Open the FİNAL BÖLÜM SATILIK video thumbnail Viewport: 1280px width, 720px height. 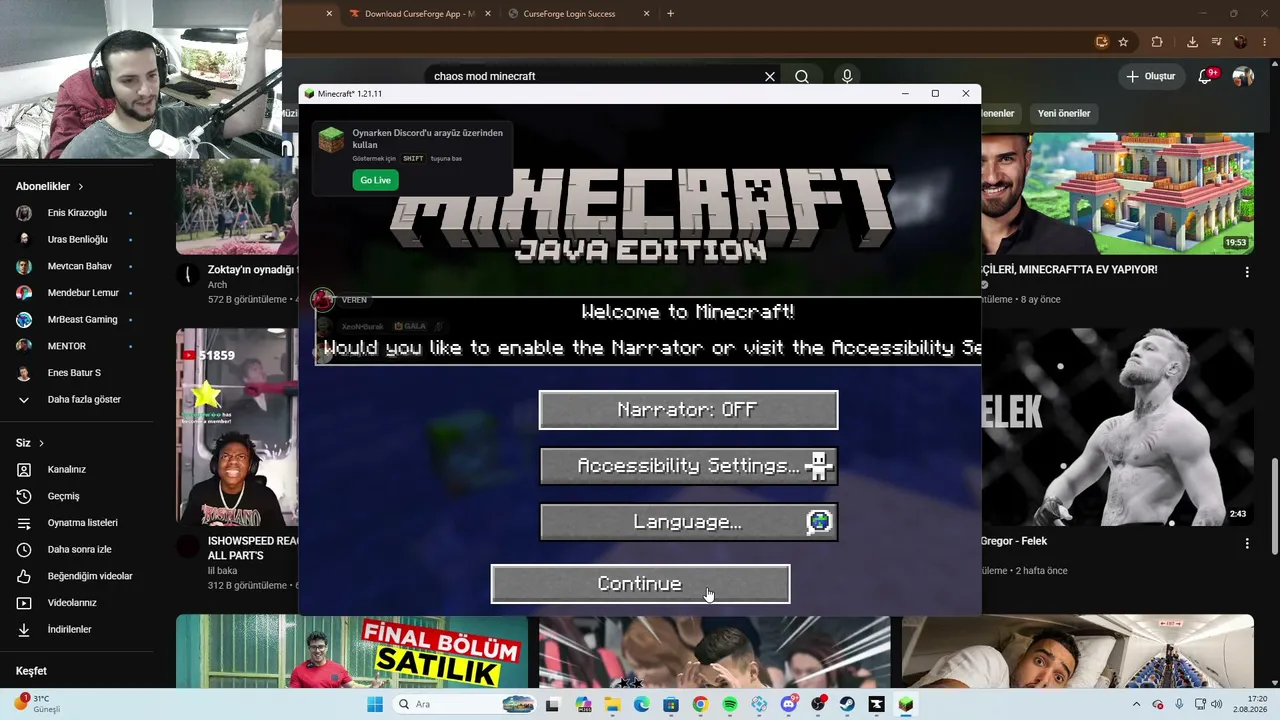point(352,651)
